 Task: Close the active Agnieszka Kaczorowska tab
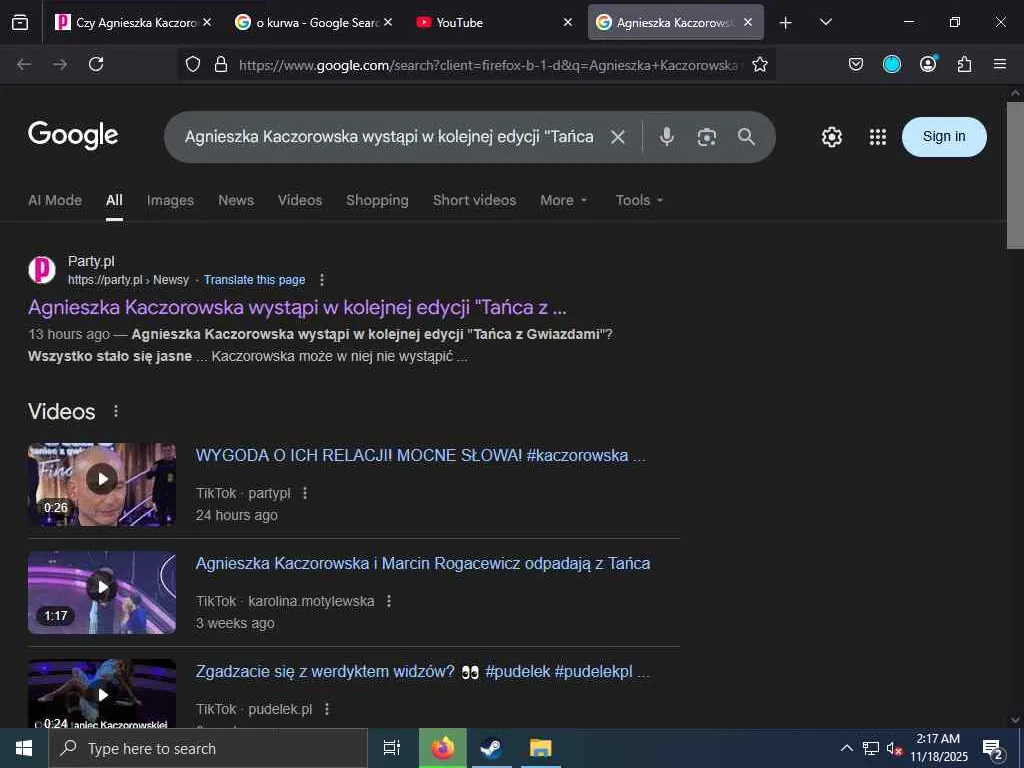point(748,22)
